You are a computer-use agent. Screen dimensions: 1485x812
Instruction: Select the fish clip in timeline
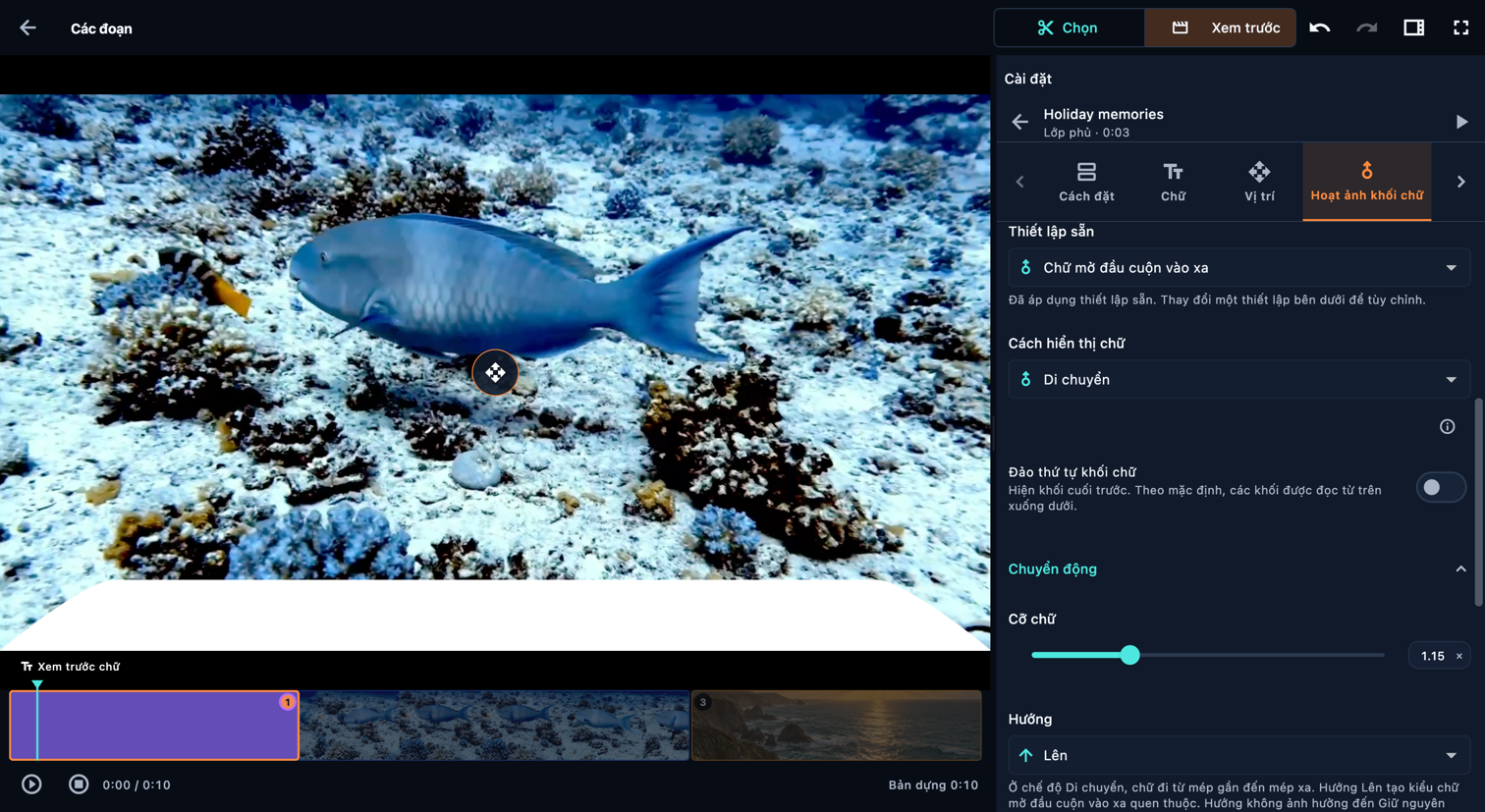pos(494,726)
